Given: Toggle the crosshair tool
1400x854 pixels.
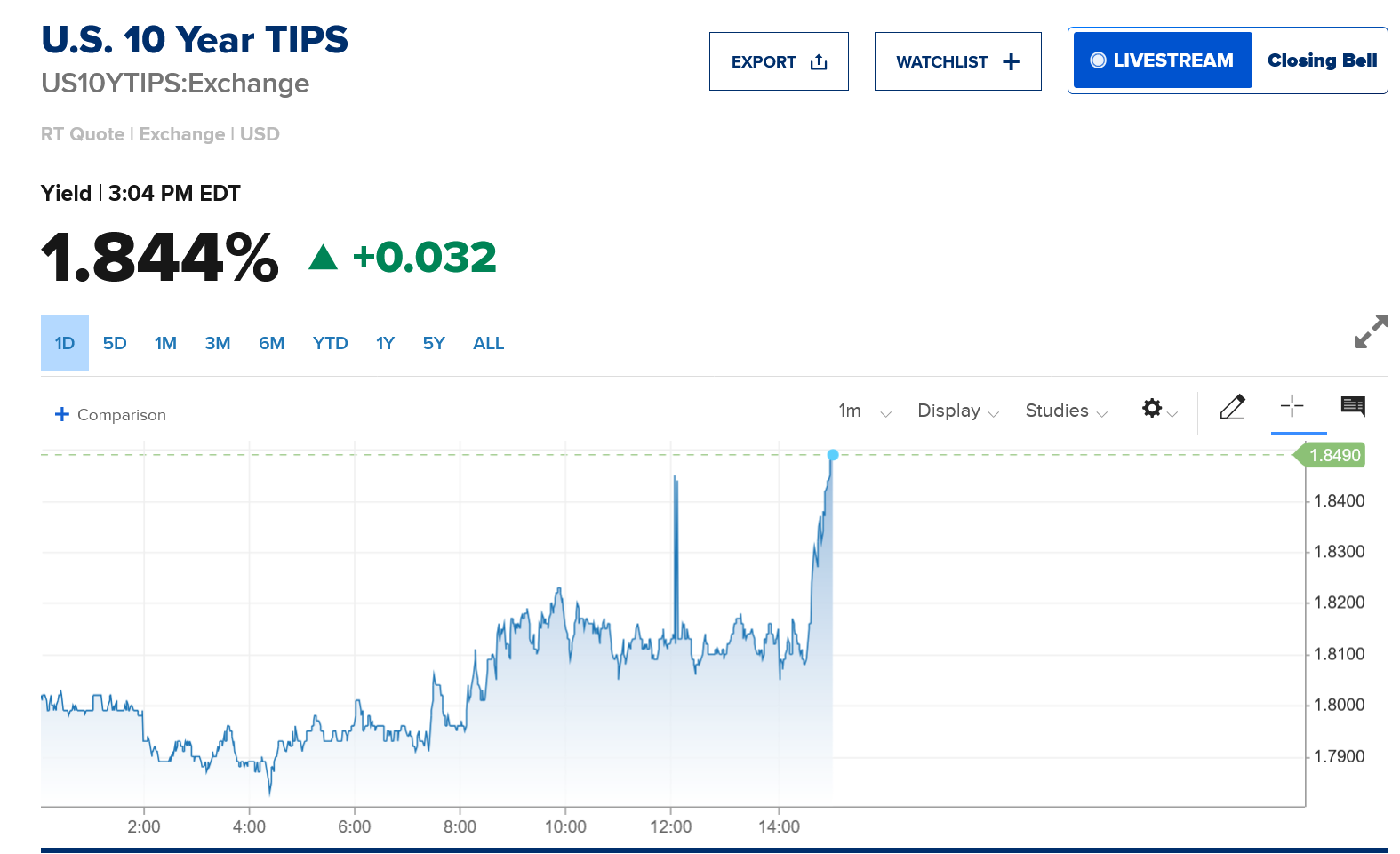Looking at the screenshot, I should click(1292, 406).
